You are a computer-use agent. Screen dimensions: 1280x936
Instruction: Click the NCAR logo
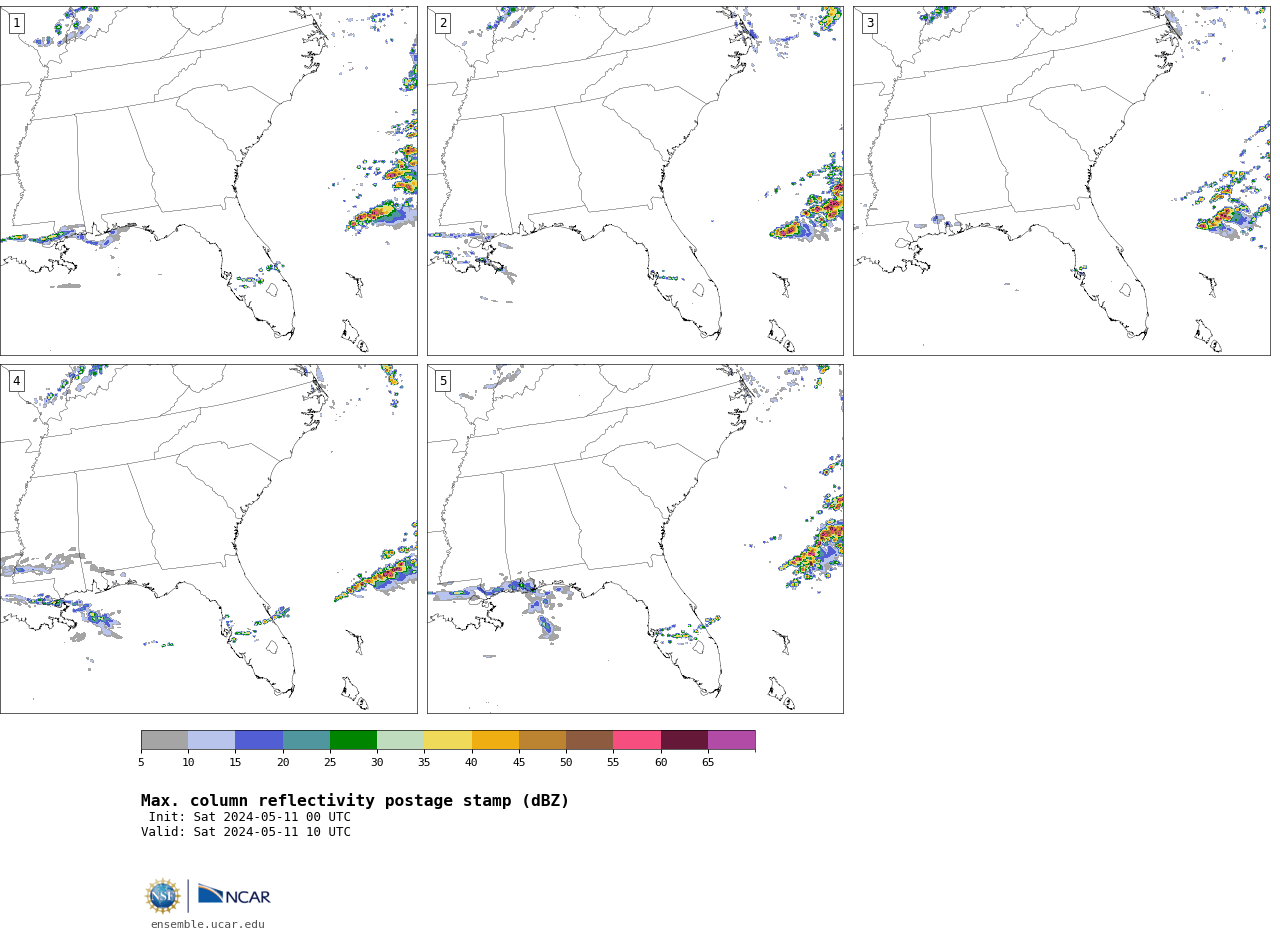tap(234, 895)
